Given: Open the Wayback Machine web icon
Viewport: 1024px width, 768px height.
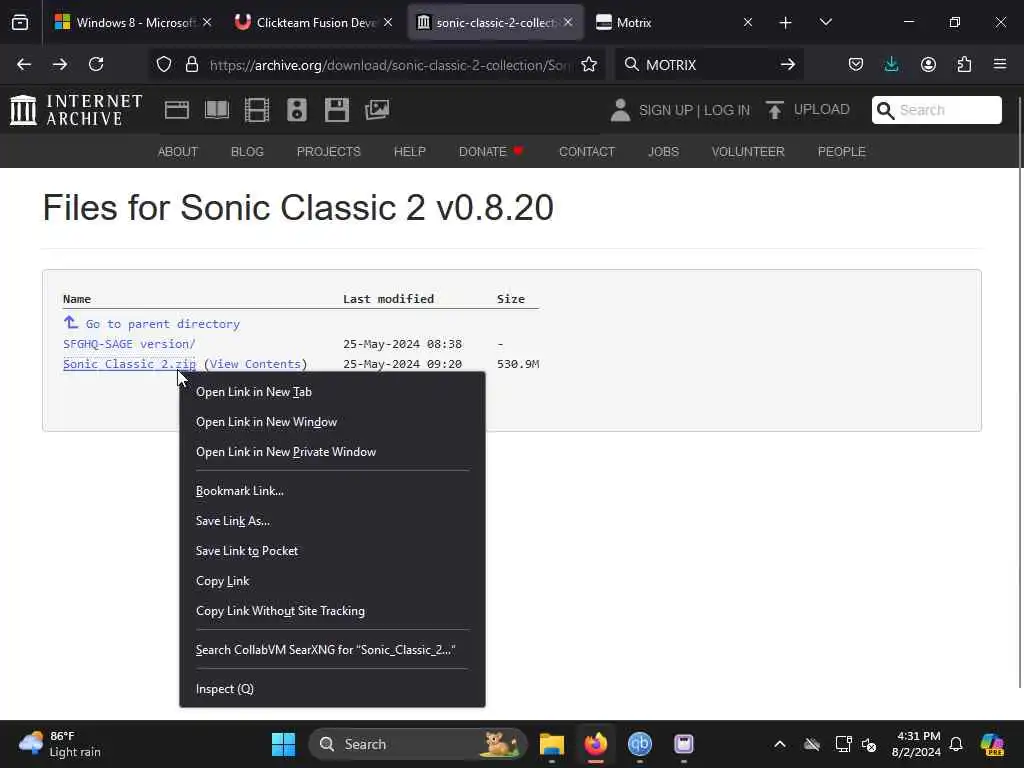Looking at the screenshot, I should pyautogui.click(x=176, y=110).
